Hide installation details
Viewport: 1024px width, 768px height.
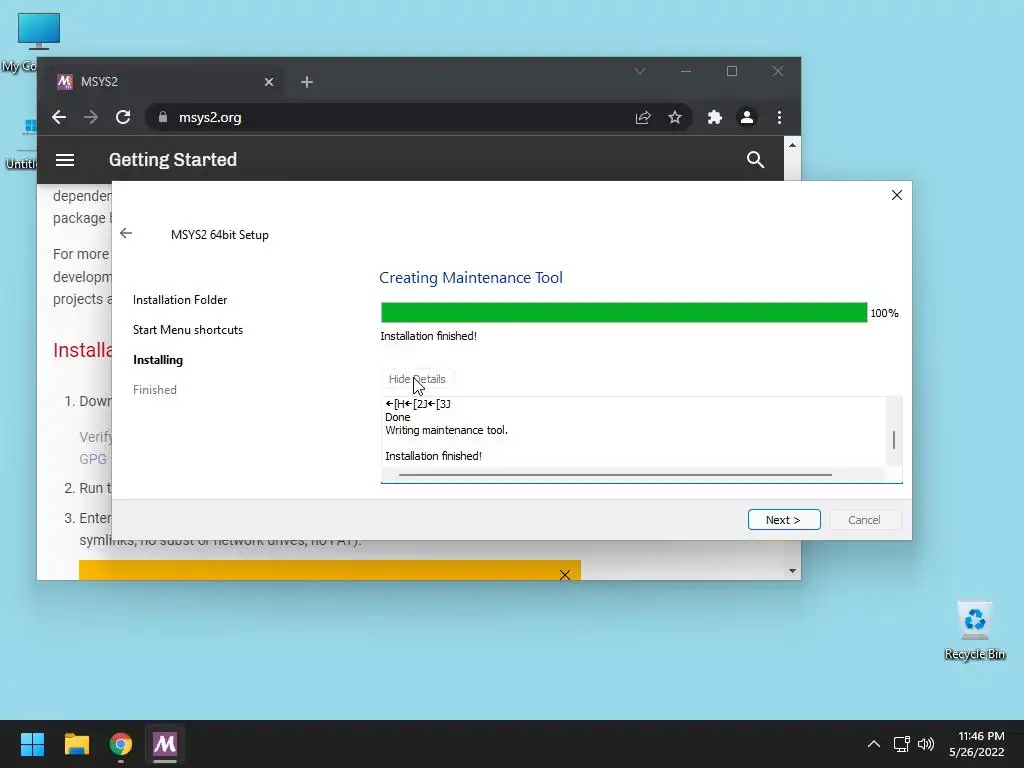pyautogui.click(x=417, y=379)
